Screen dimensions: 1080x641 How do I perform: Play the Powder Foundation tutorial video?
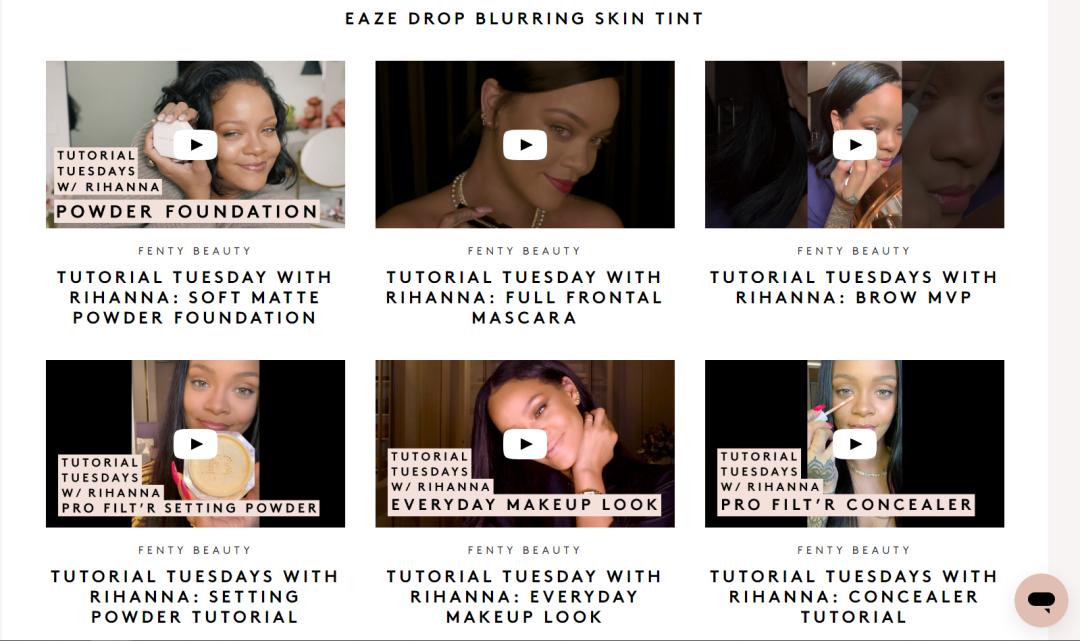click(196, 145)
